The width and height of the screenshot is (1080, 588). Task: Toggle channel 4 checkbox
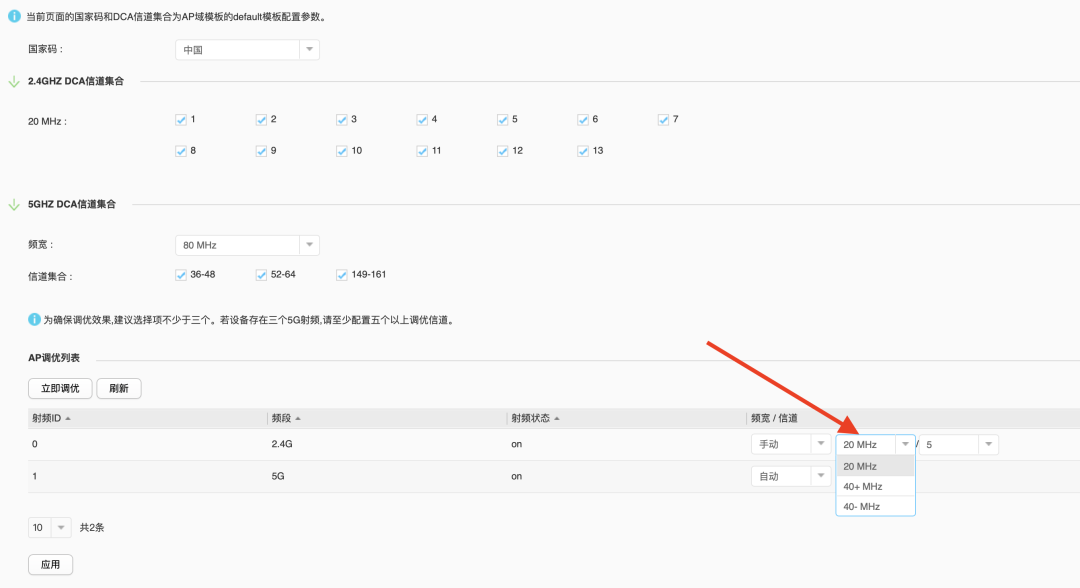point(422,120)
